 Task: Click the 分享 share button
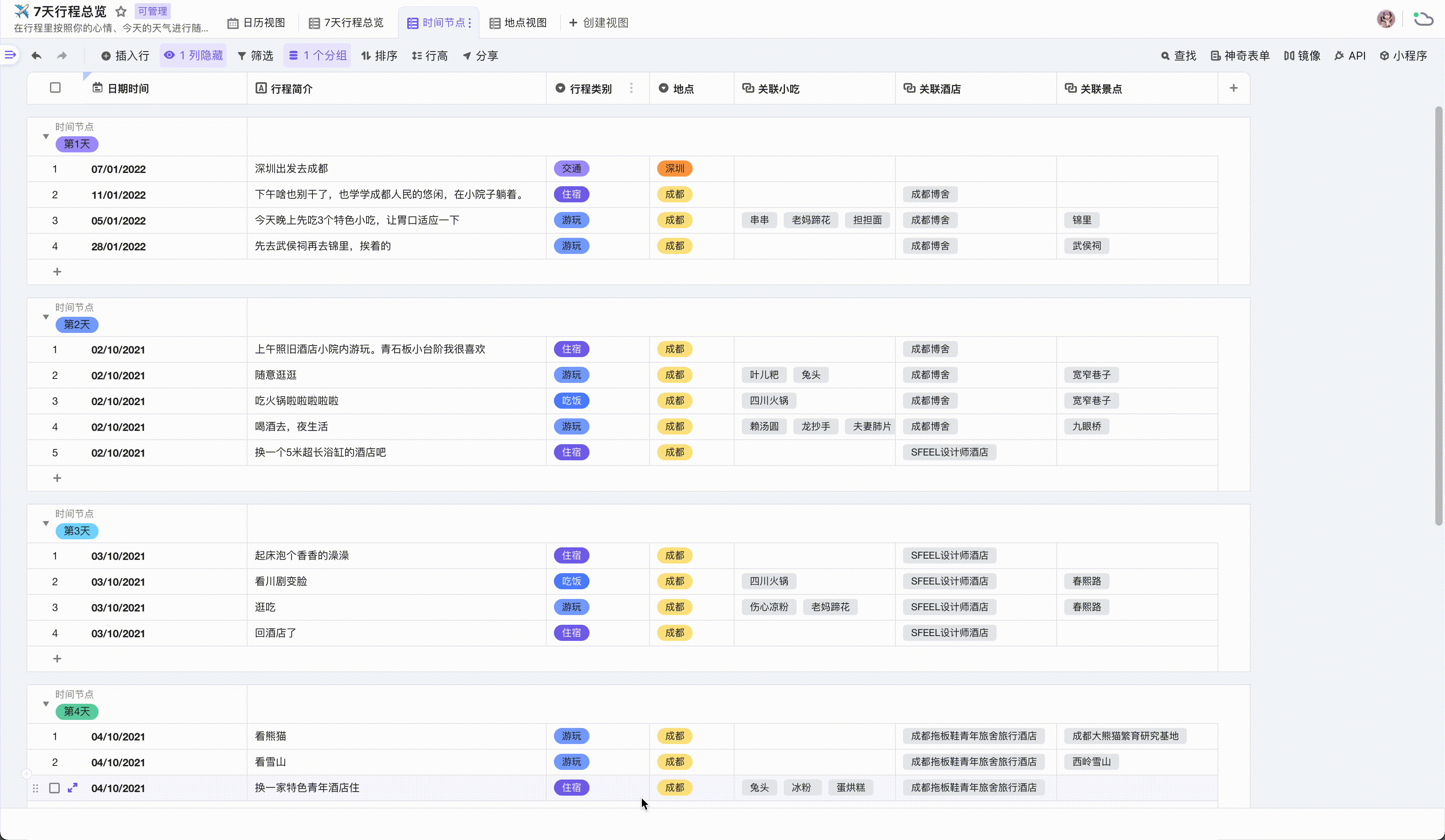pos(481,56)
